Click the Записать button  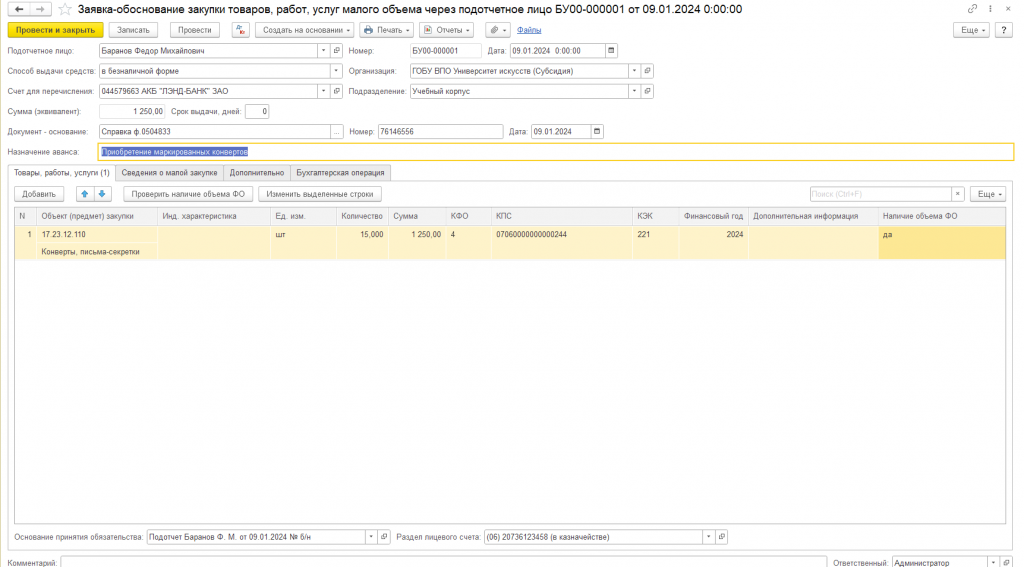click(x=133, y=30)
